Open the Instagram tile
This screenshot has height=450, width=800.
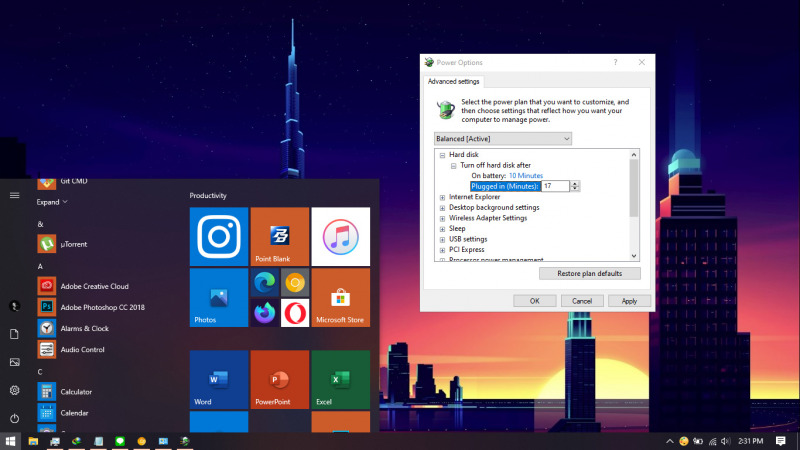[x=219, y=237]
